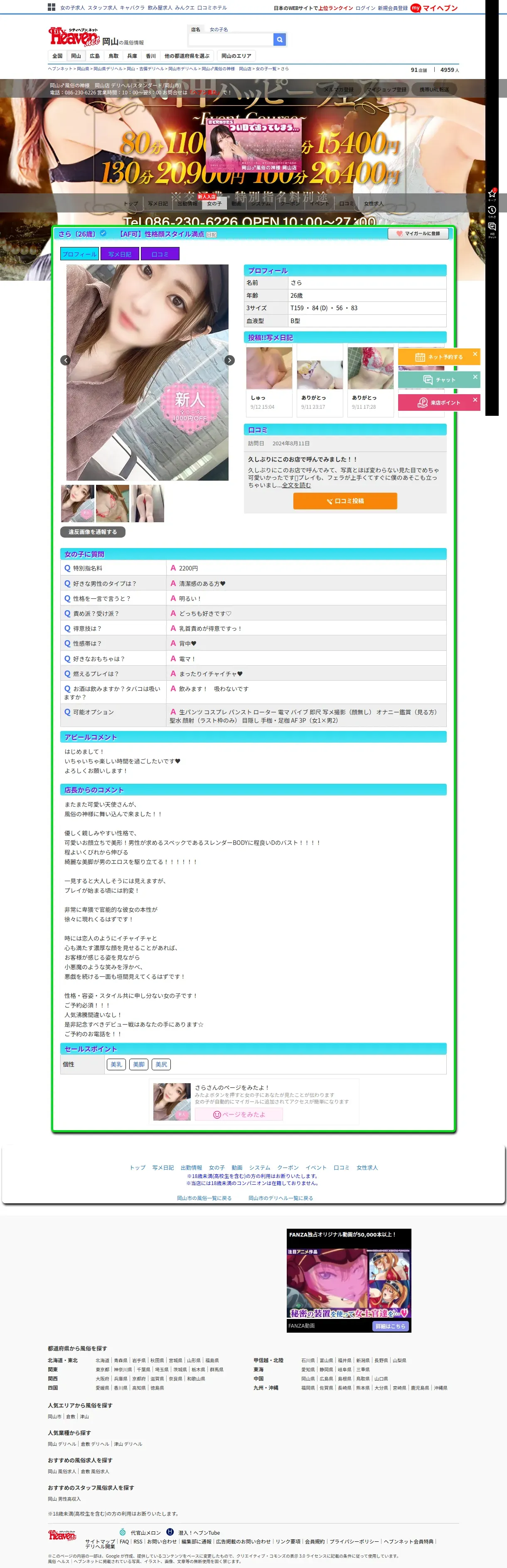This screenshot has height=1568, width=507.
Task: Close the 来店ポイント floating button
Action: coord(475,399)
